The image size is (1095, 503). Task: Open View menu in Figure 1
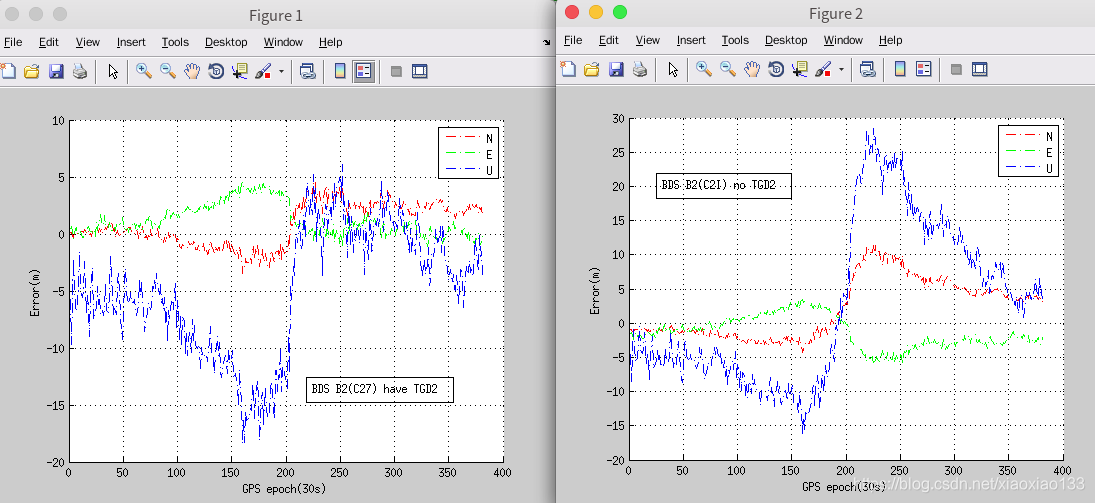[87, 42]
